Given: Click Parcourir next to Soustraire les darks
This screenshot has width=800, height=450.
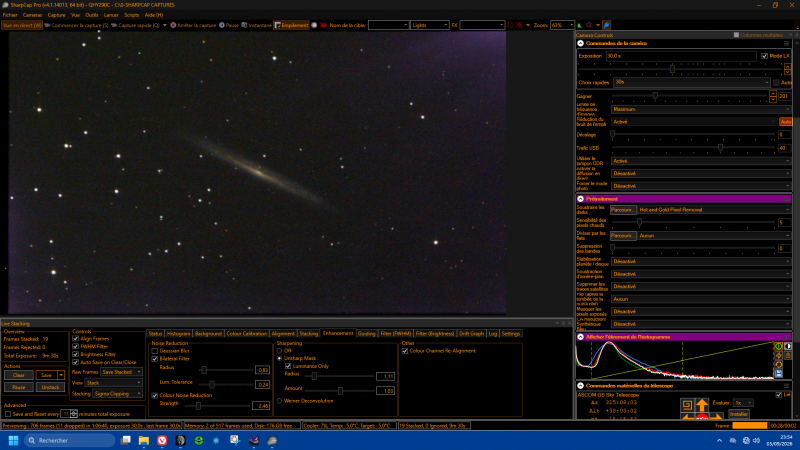Looking at the screenshot, I should [623, 210].
